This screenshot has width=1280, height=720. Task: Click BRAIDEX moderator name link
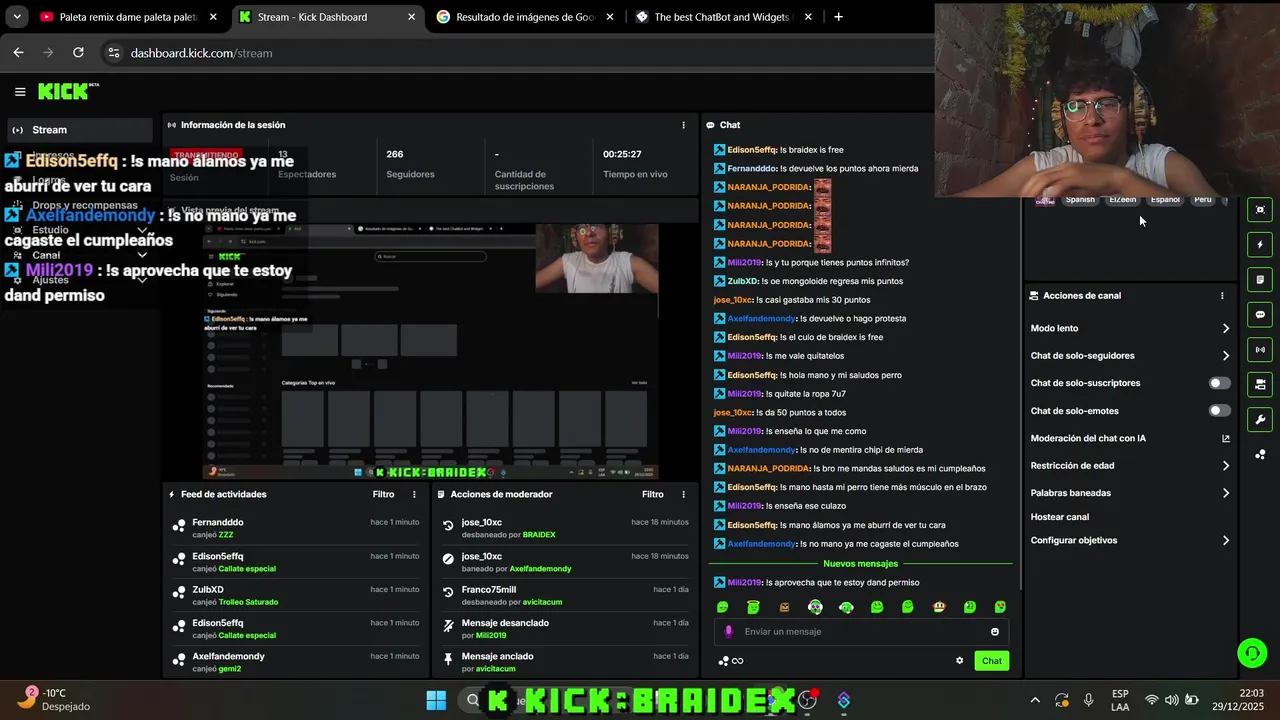pyautogui.click(x=539, y=535)
